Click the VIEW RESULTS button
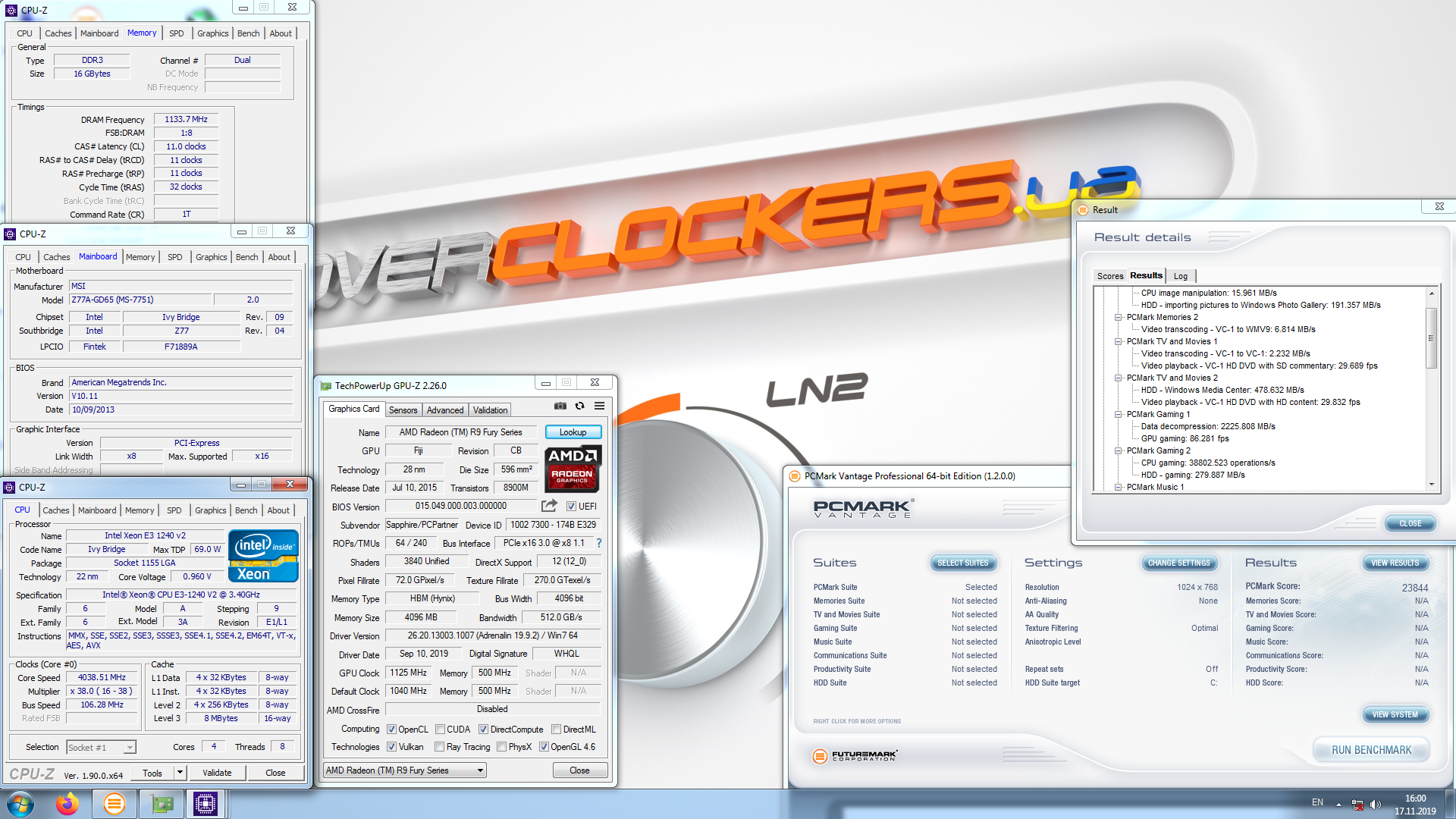This screenshot has height=819, width=1456. [1395, 563]
